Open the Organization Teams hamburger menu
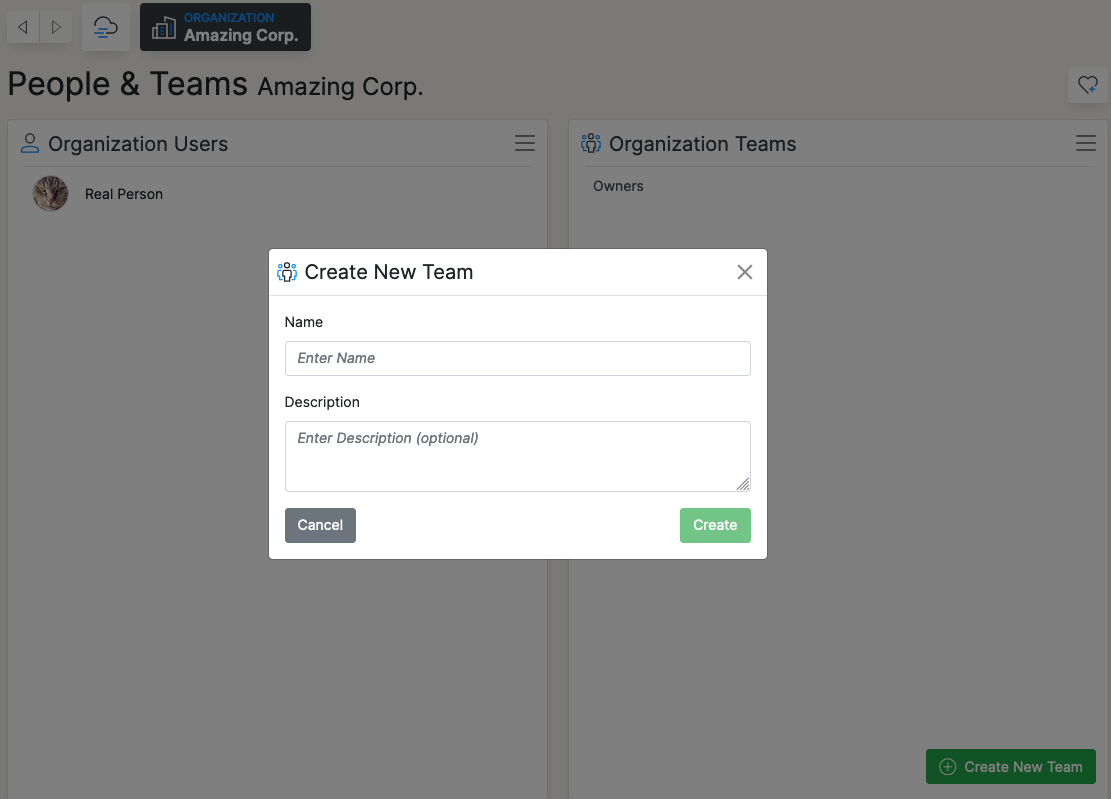The width and height of the screenshot is (1111, 799). pos(1086,143)
